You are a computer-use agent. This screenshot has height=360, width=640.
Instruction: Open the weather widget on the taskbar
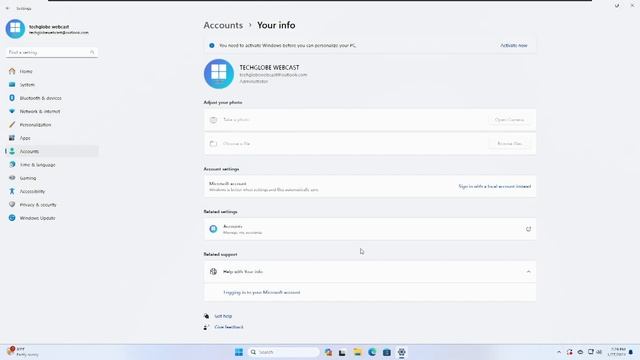point(22,351)
